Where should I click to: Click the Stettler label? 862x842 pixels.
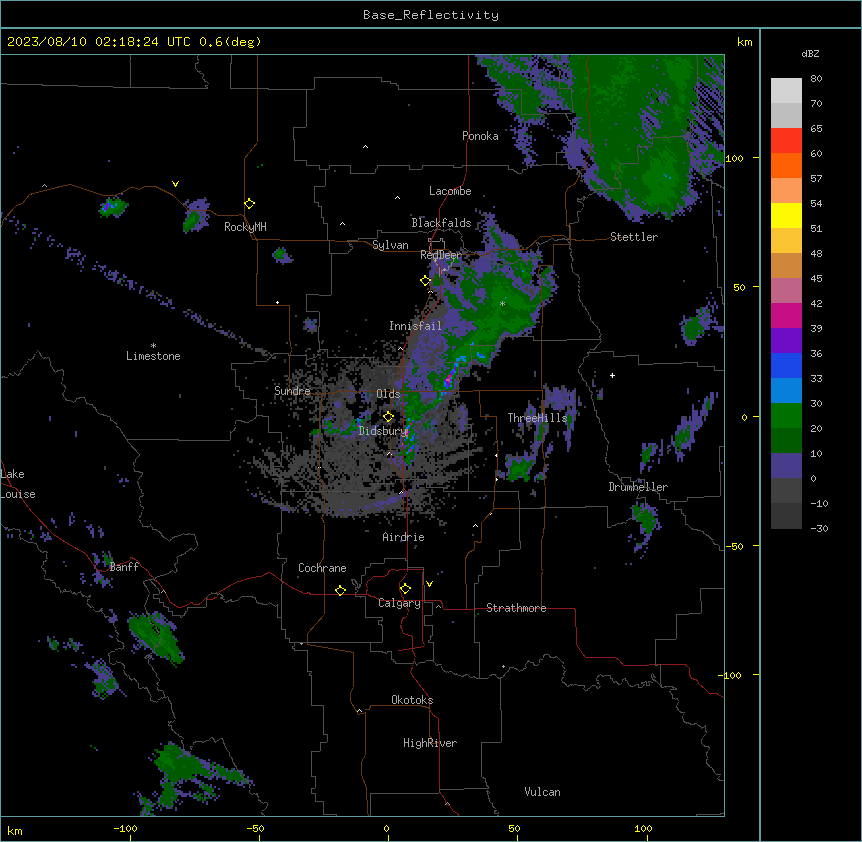pos(634,237)
